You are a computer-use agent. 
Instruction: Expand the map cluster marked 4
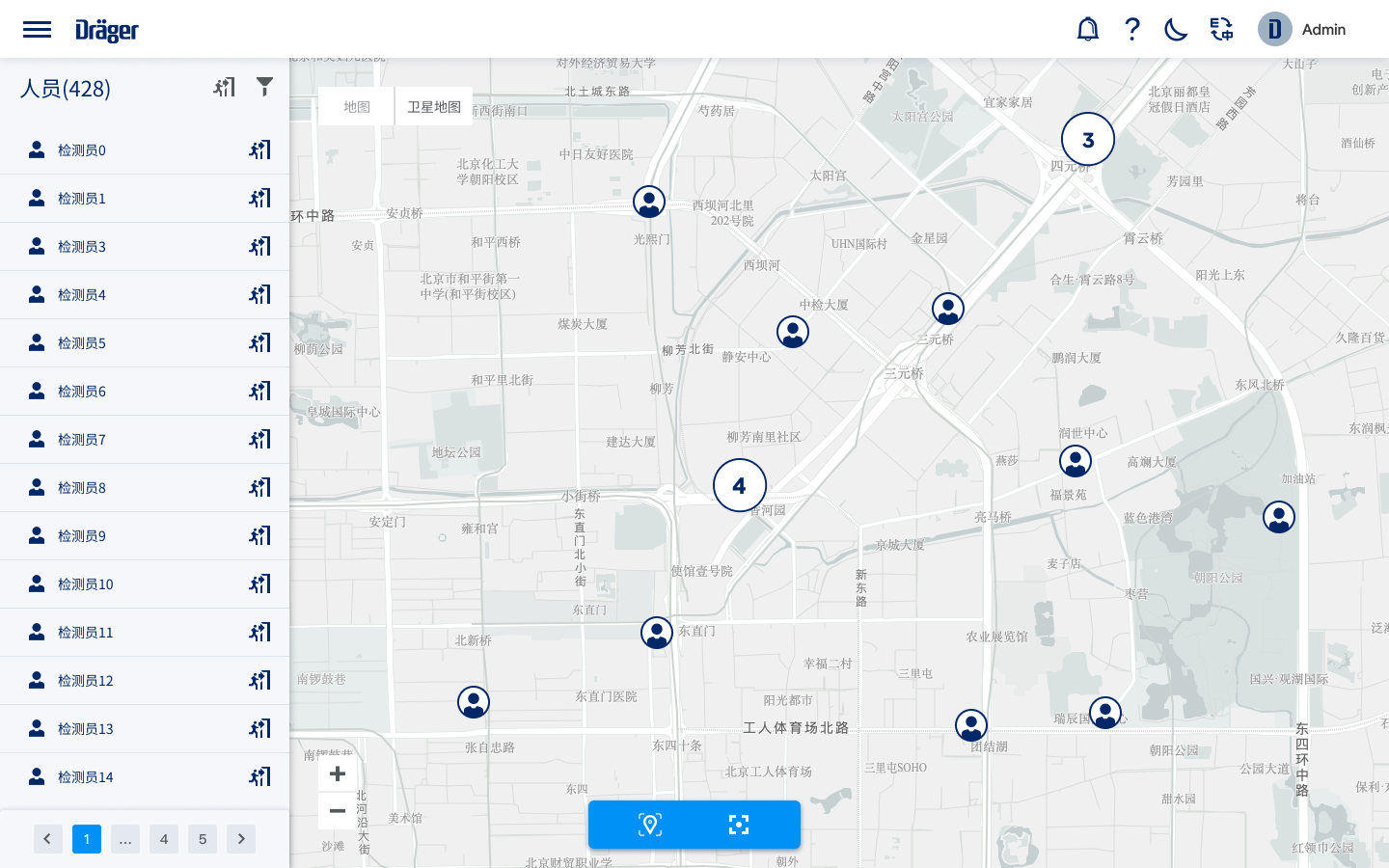coord(739,485)
